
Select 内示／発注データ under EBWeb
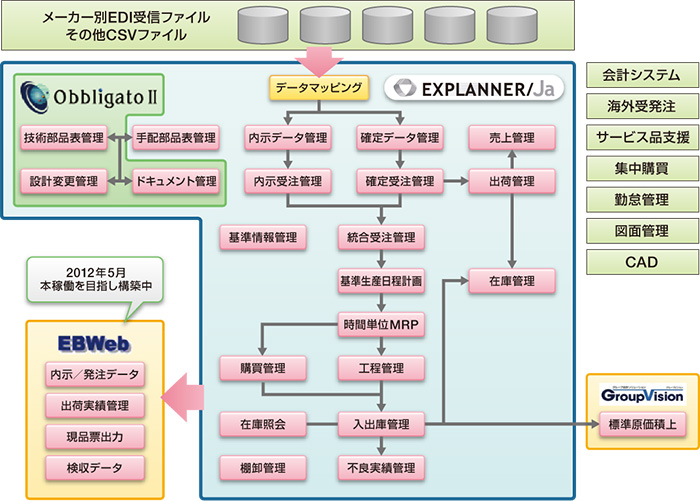(x=95, y=374)
